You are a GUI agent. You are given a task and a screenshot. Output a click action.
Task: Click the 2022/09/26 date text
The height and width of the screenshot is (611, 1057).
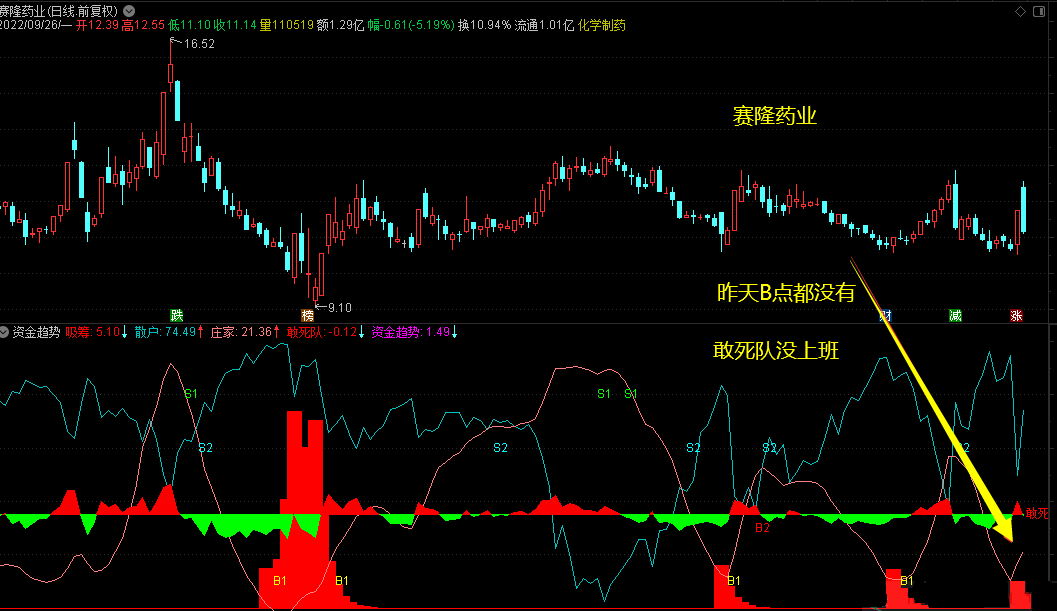tap(29, 25)
